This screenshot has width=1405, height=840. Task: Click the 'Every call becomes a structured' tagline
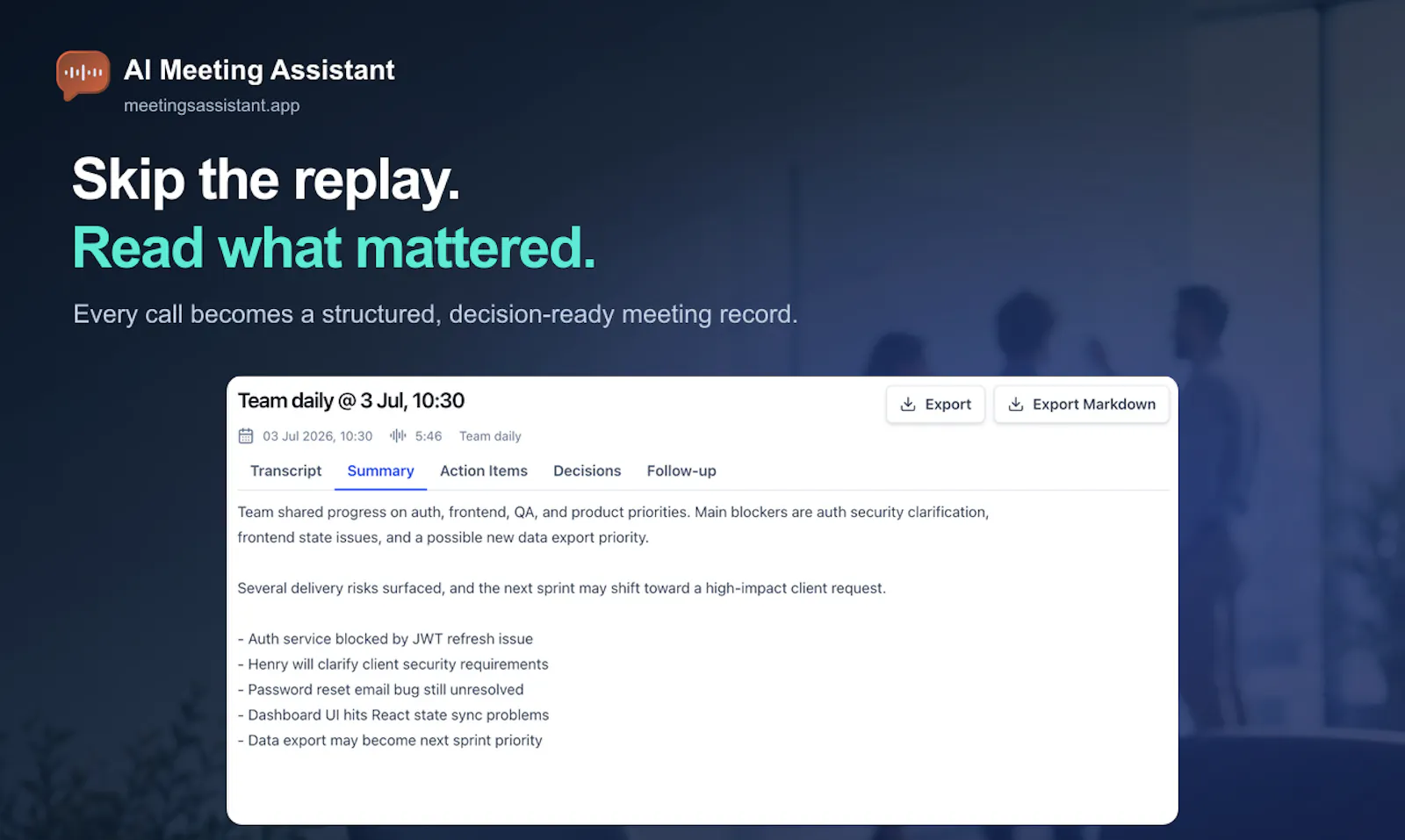pyautogui.click(x=436, y=314)
